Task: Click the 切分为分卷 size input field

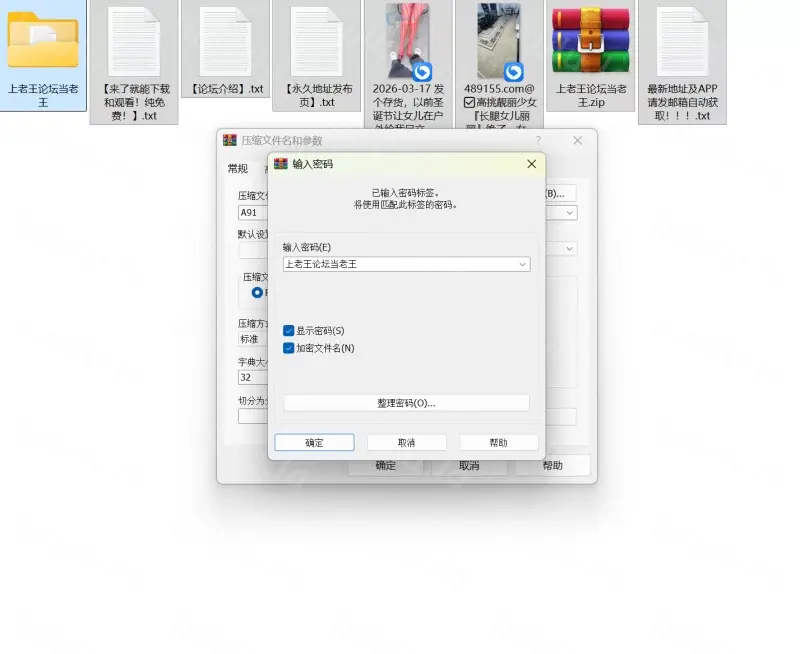Action: pos(254,416)
